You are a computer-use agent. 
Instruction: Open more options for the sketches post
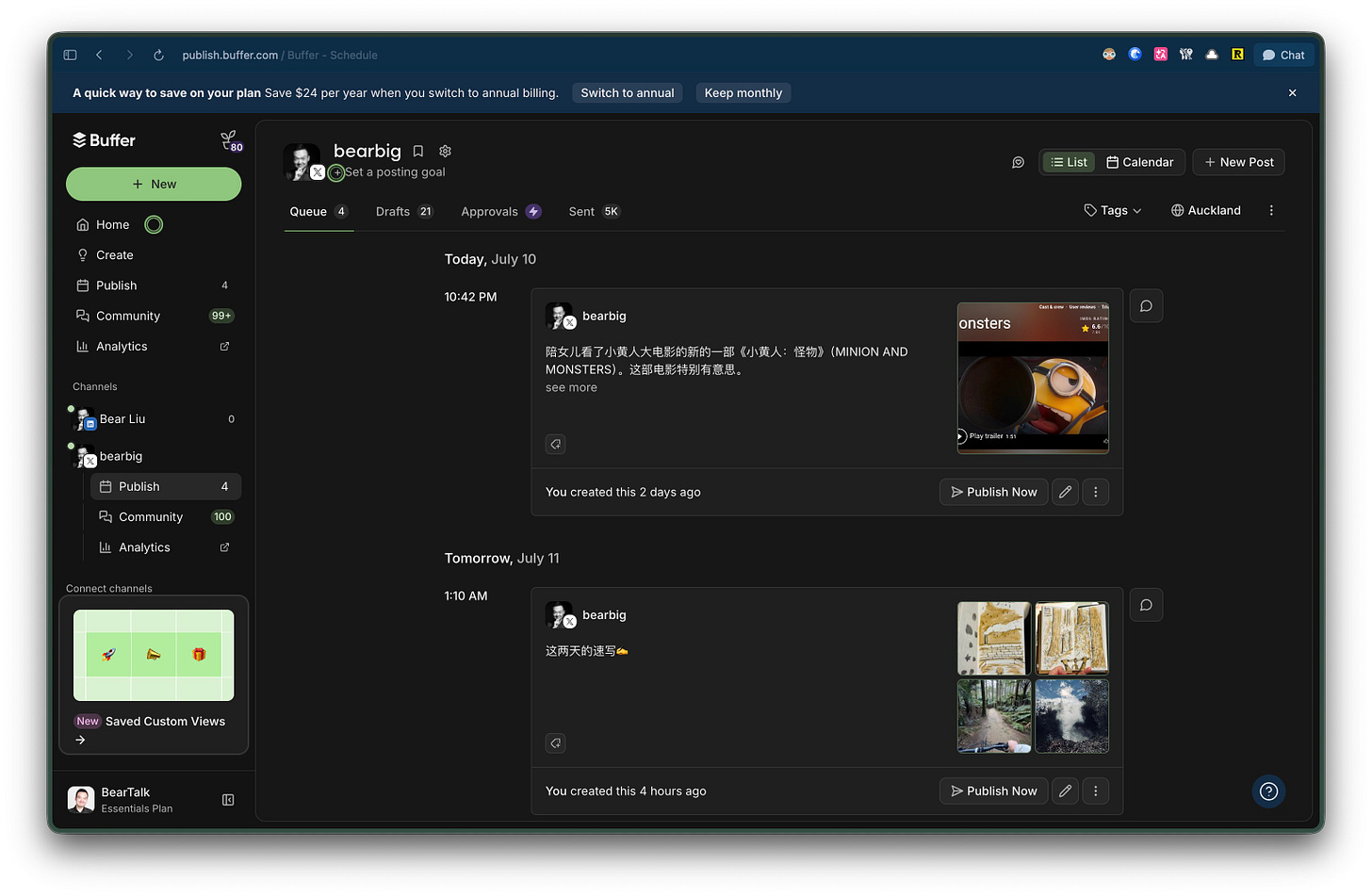coord(1095,790)
